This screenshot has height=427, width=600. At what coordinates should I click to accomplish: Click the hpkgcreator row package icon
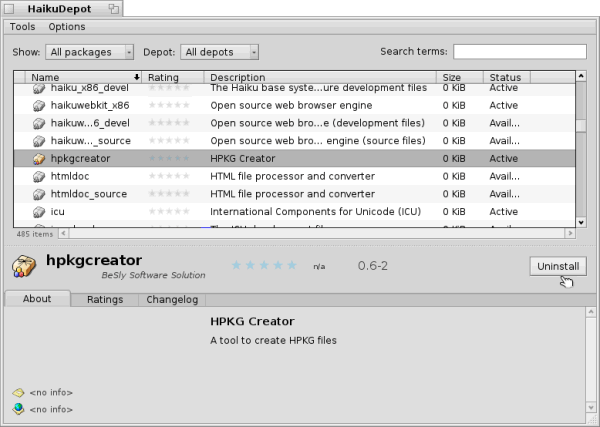click(40, 159)
